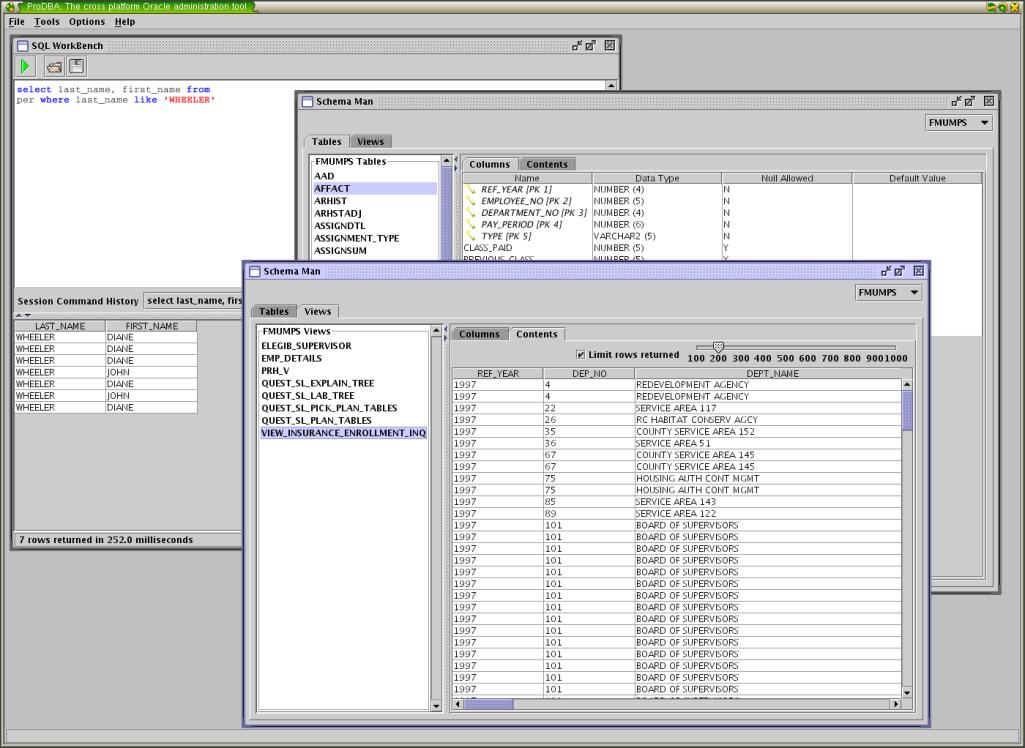Open the FMUMPS dropdown in back Schema Man
The width and height of the screenshot is (1025, 748).
click(959, 123)
